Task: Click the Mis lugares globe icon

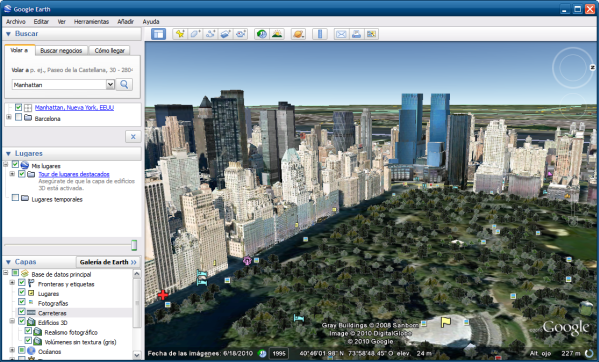Action: 24,165
